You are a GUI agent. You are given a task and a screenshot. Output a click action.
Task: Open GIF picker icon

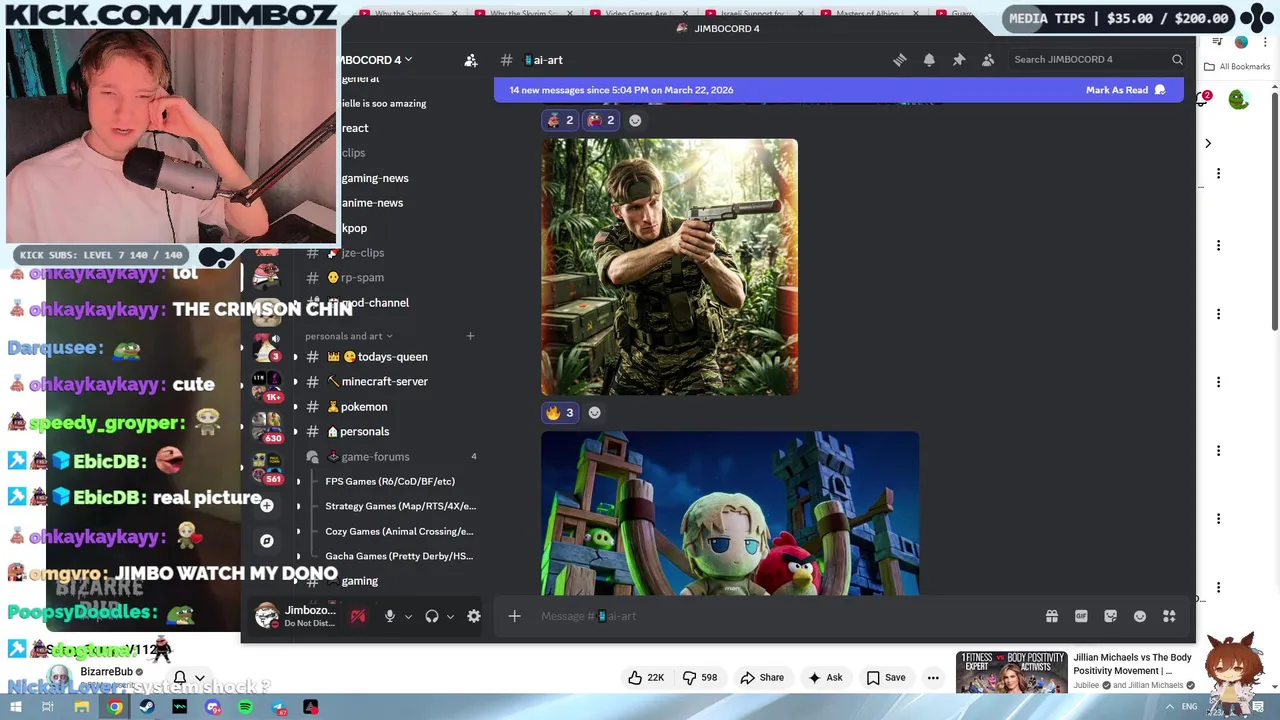coord(1081,616)
